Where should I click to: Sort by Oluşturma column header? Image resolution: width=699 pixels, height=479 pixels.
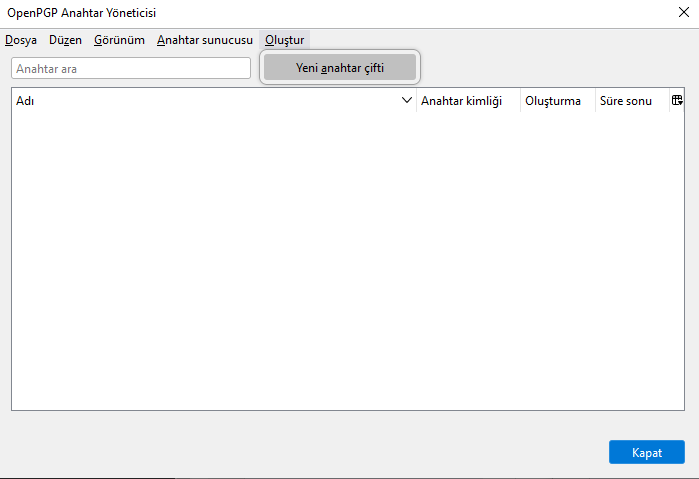[558, 101]
